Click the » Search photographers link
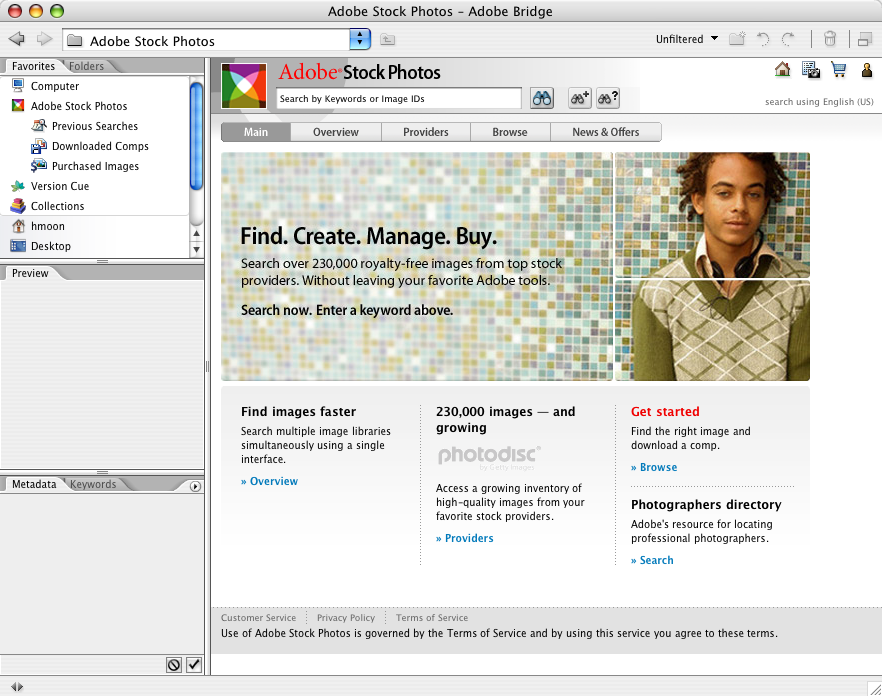882x696 pixels. tap(652, 560)
